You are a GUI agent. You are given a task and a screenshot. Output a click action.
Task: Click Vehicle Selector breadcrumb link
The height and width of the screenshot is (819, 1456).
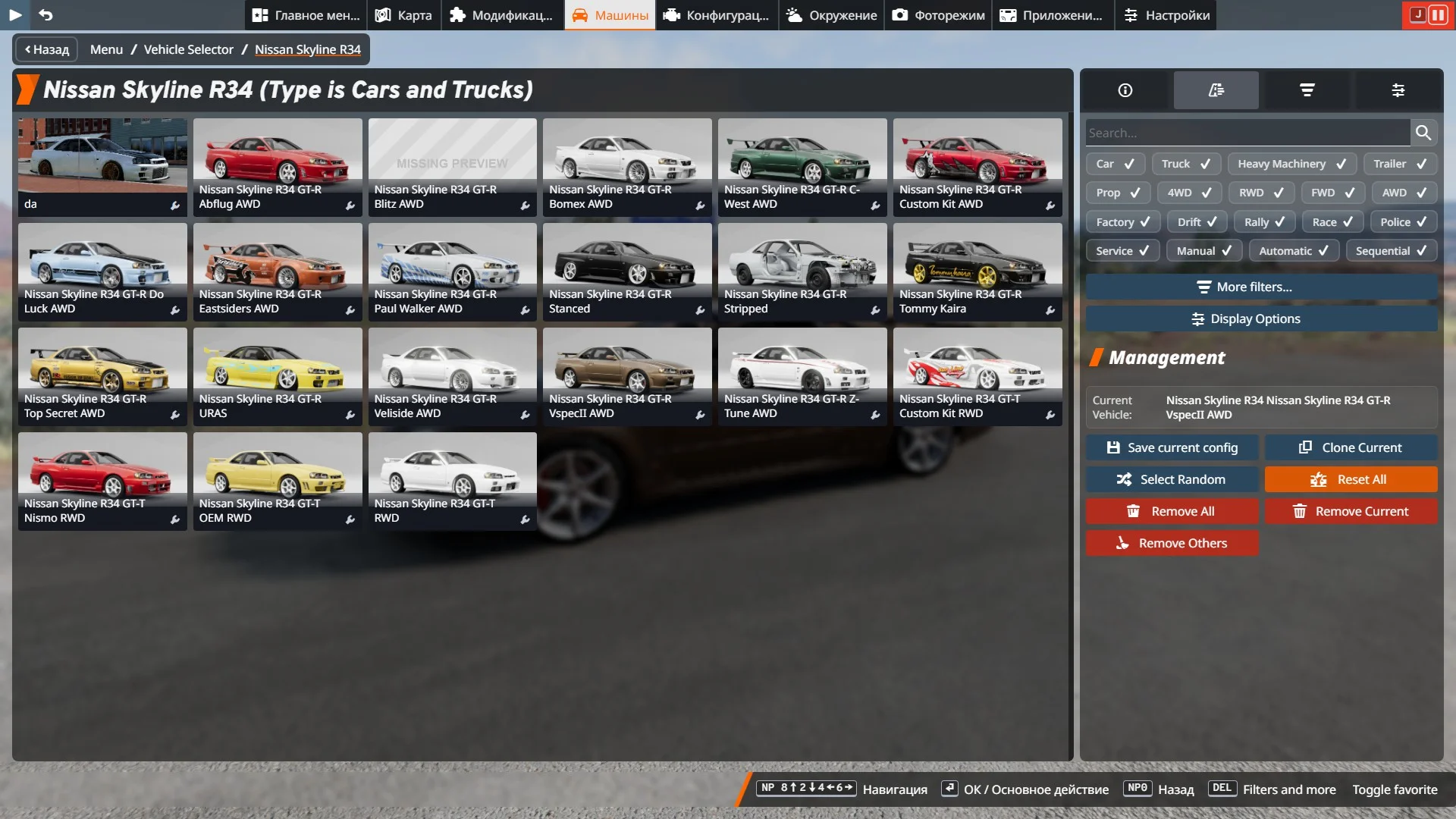[188, 49]
